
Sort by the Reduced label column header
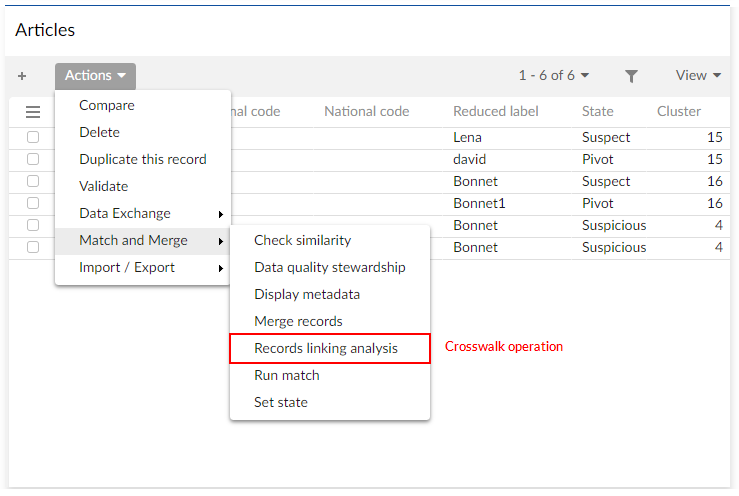[495, 111]
